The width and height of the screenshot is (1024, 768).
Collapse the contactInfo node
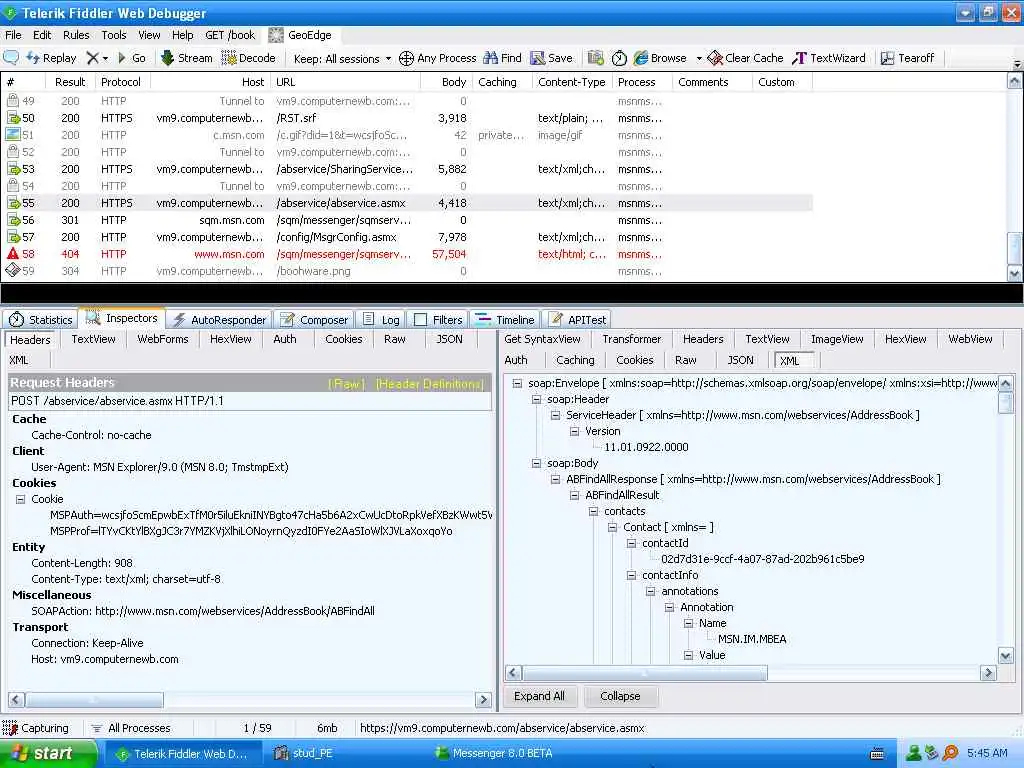[x=632, y=575]
